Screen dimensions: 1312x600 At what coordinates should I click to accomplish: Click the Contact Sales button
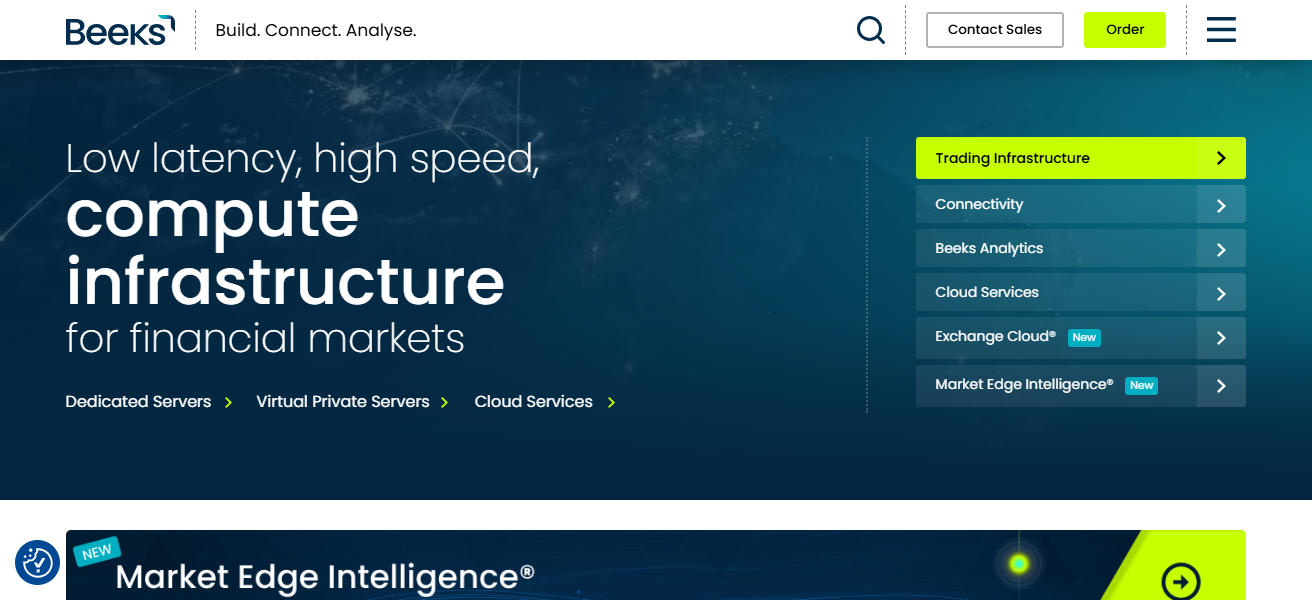click(x=994, y=30)
